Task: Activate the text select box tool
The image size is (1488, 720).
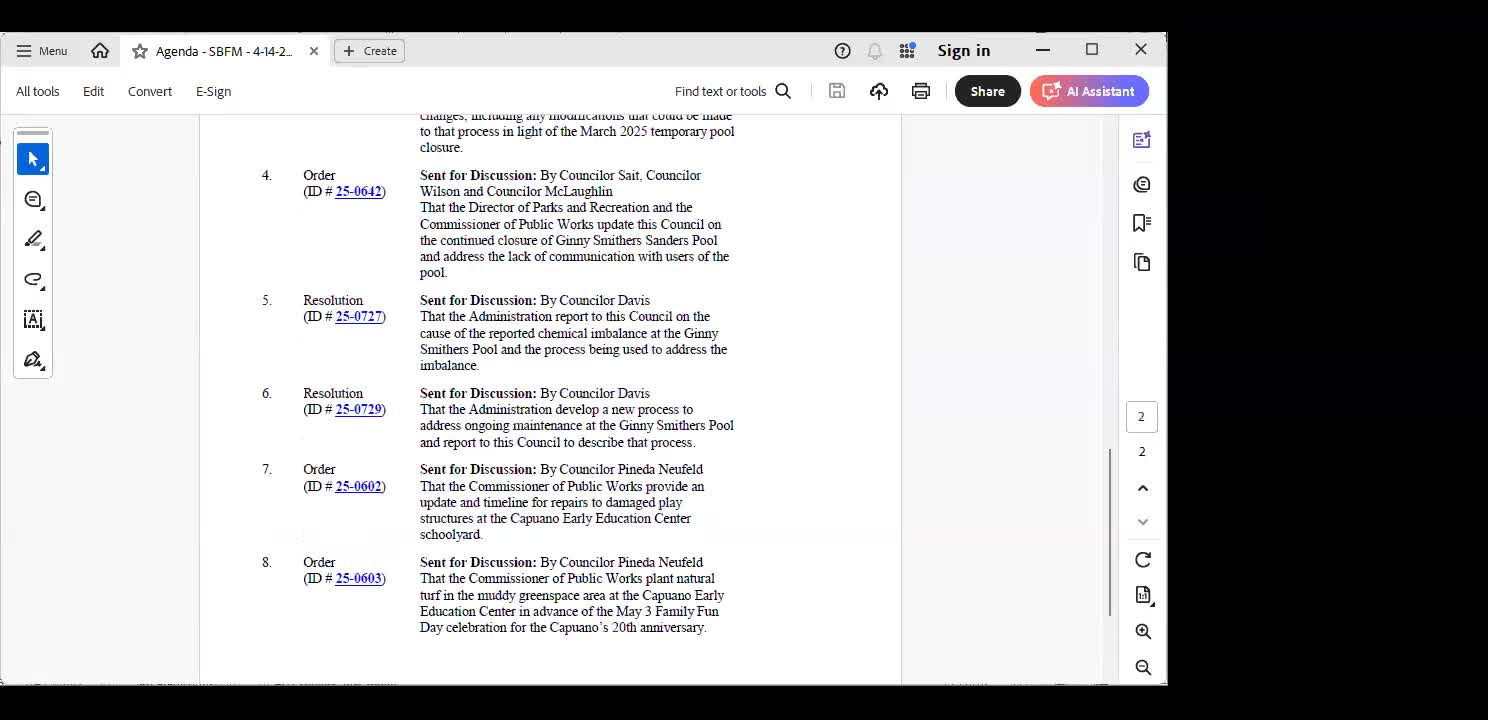Action: coord(33,320)
